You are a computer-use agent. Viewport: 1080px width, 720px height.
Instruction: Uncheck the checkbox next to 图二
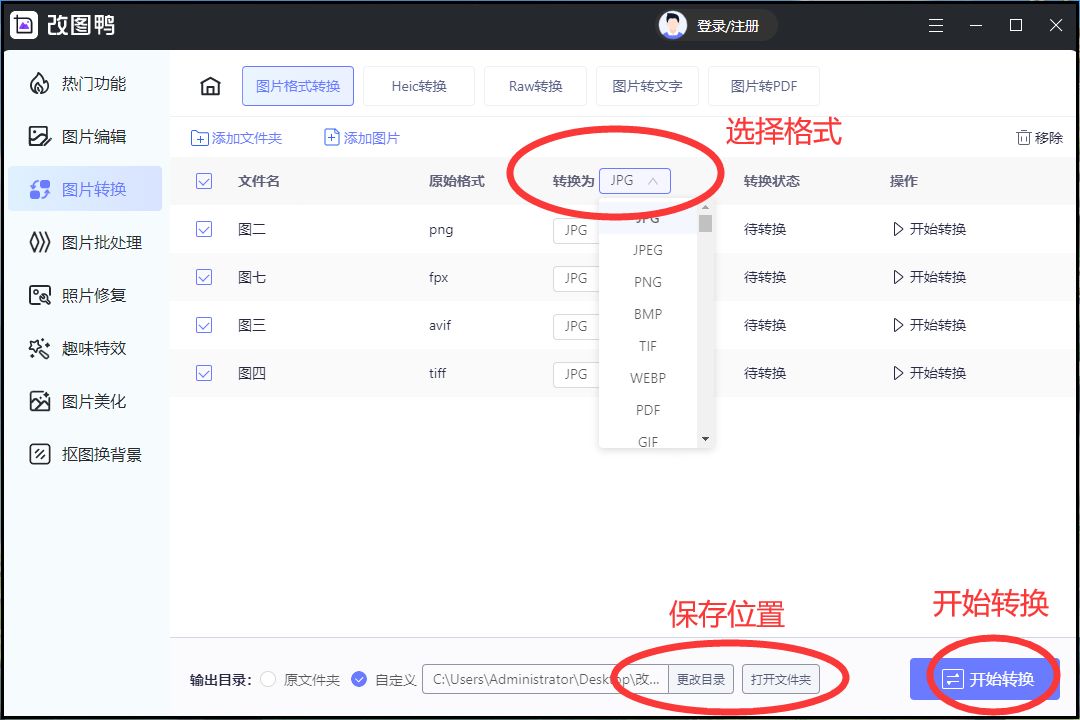[x=204, y=229]
